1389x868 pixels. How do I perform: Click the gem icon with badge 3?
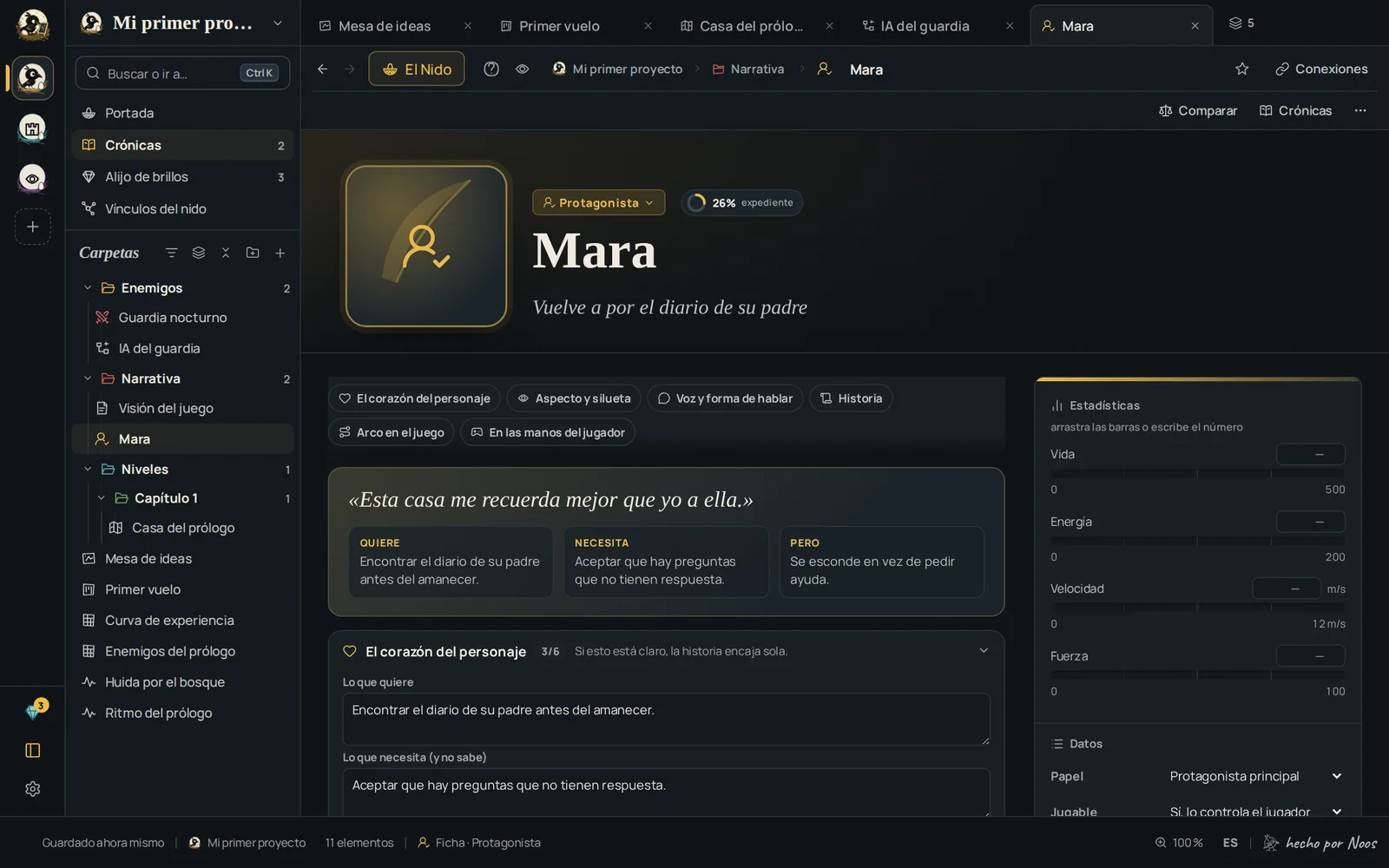(x=35, y=711)
